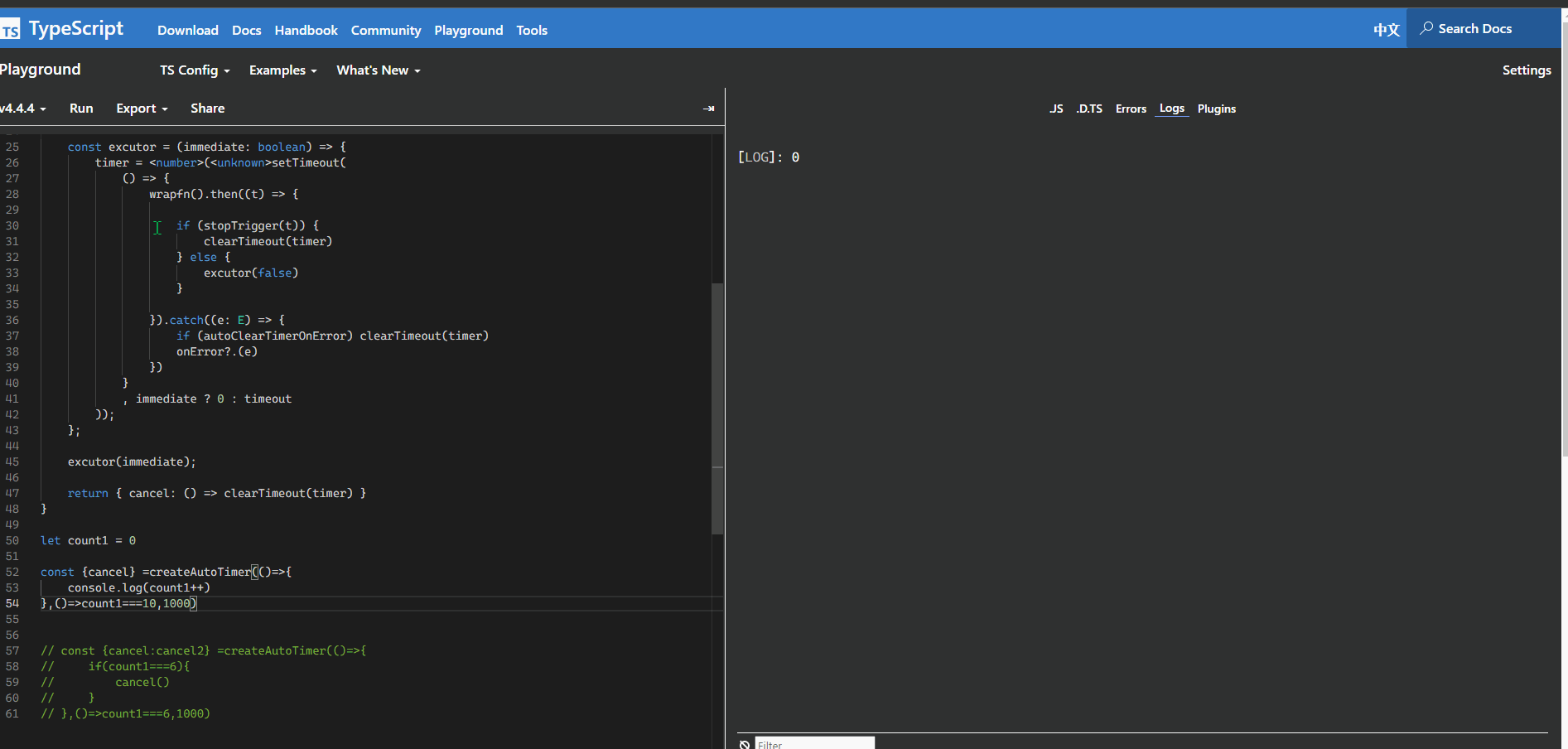Click the "console.log(count1++)" code line
This screenshot has width=1568, height=749.
139,587
